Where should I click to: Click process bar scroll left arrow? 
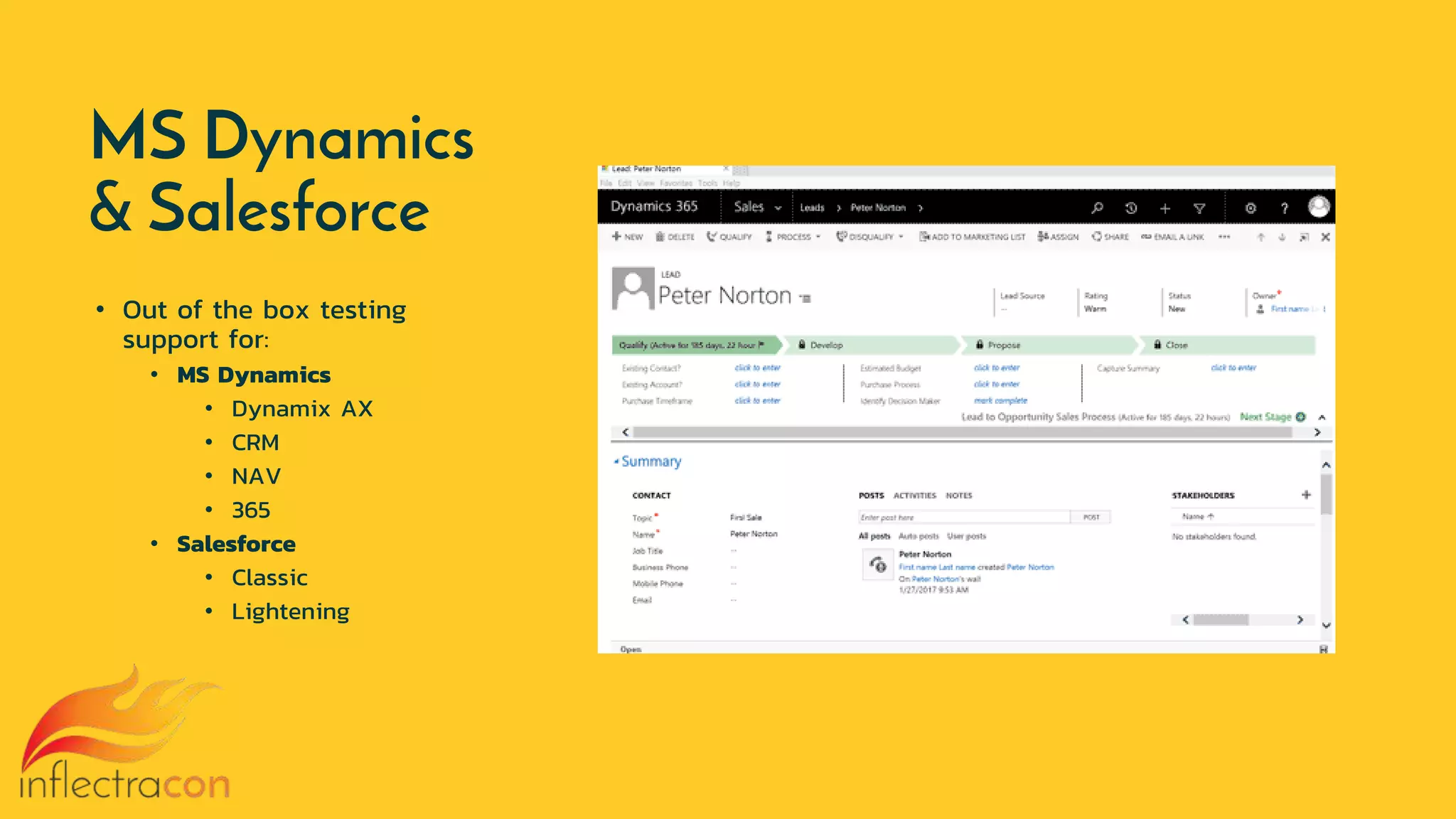coord(626,432)
